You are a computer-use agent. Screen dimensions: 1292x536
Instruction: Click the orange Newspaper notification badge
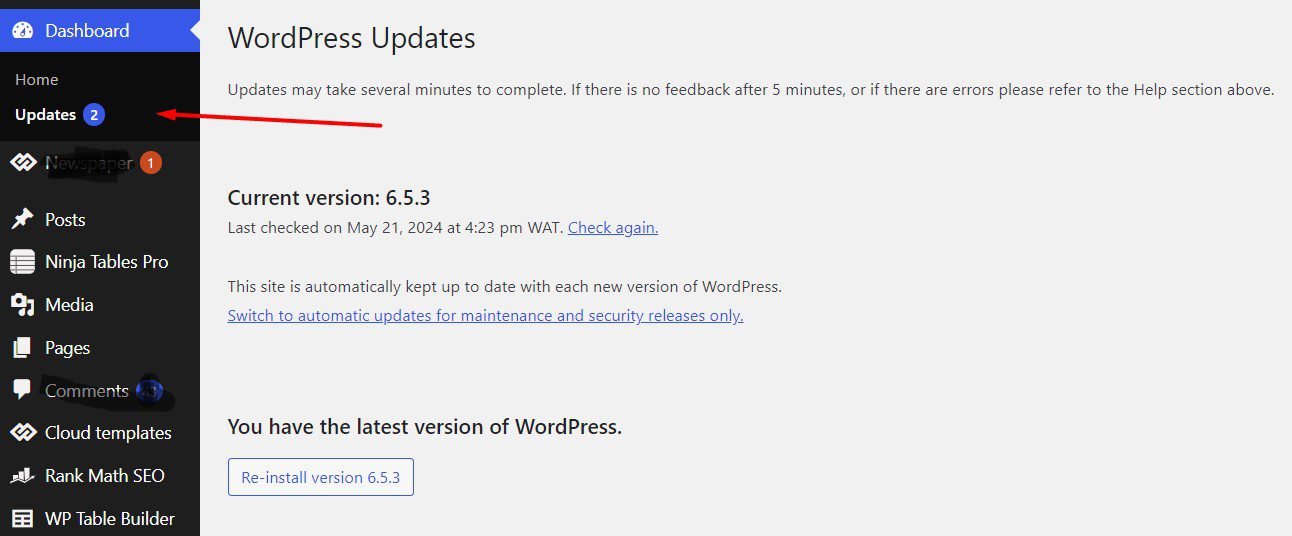click(150, 163)
